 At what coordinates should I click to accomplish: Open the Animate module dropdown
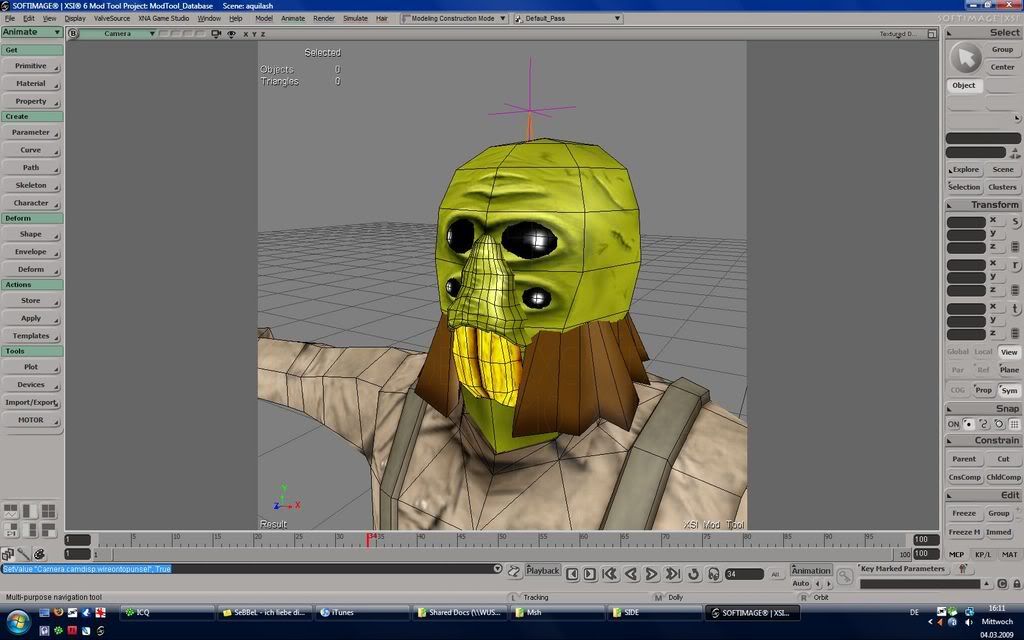[x=31, y=32]
